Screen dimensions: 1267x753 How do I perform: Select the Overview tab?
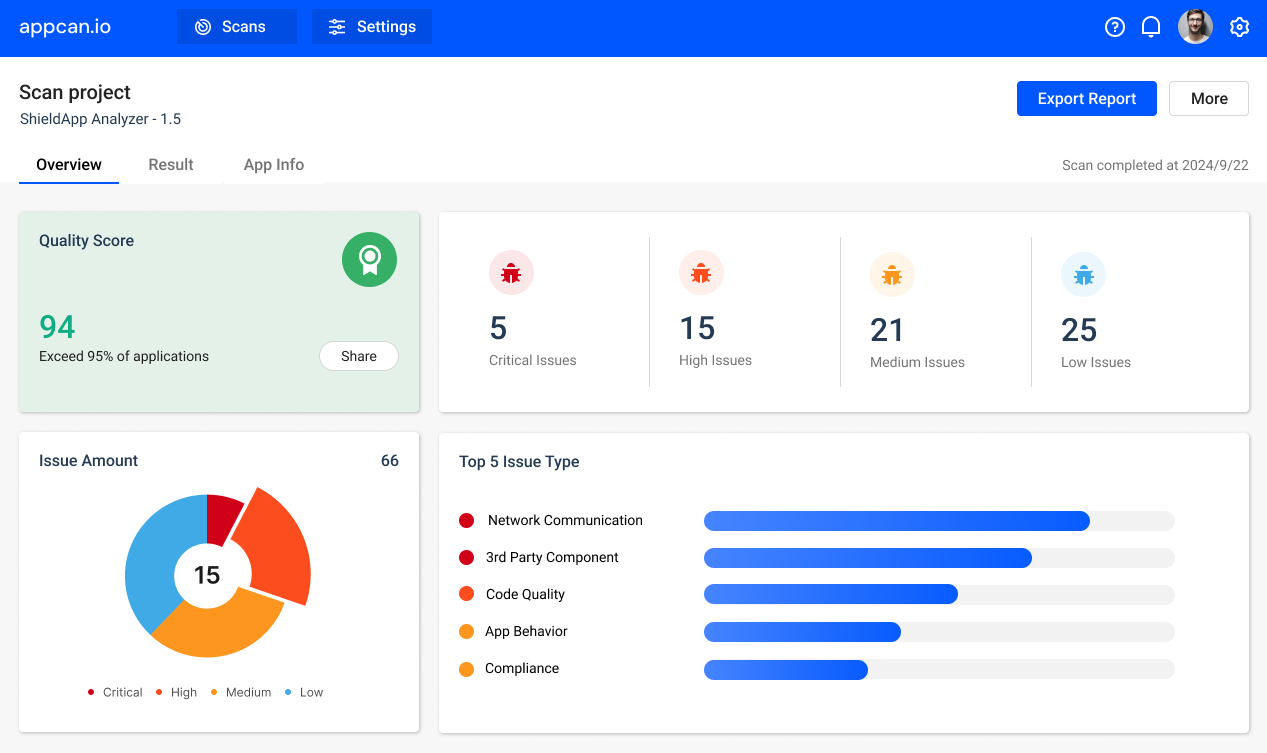68,164
